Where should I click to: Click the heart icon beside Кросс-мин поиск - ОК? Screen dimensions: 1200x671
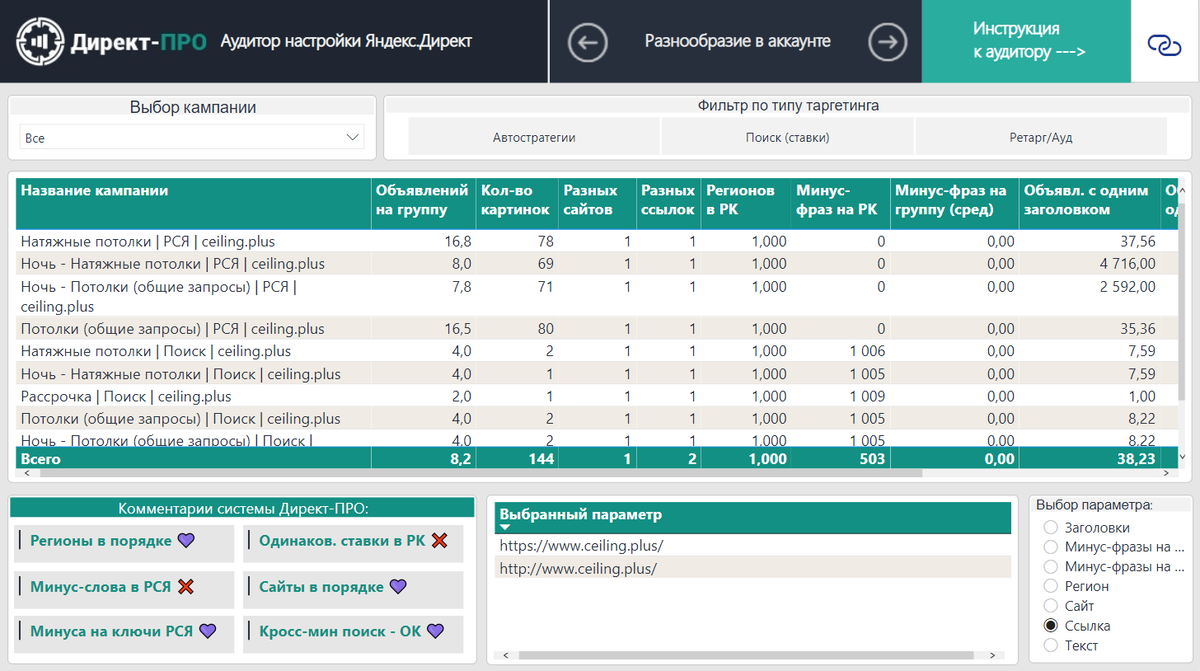435,631
